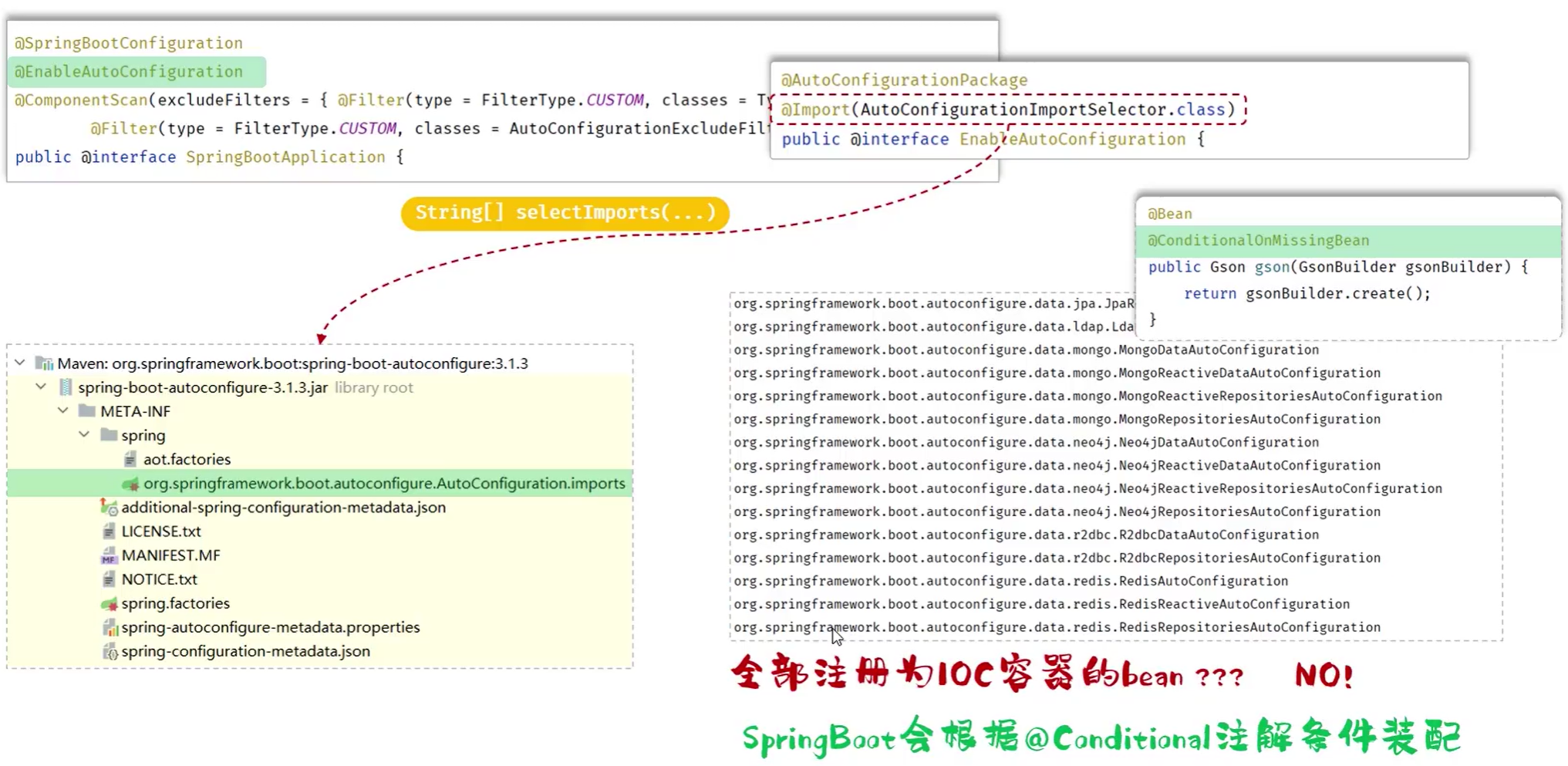This screenshot has height=766, width=1568.
Task: Collapse the spring folder chevron
Action: click(x=84, y=434)
